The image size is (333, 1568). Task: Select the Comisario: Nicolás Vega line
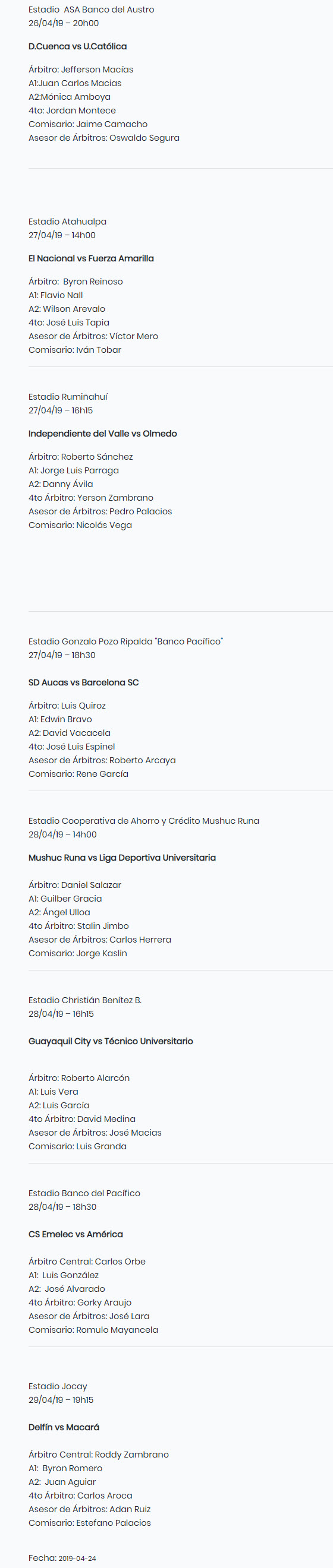click(80, 524)
